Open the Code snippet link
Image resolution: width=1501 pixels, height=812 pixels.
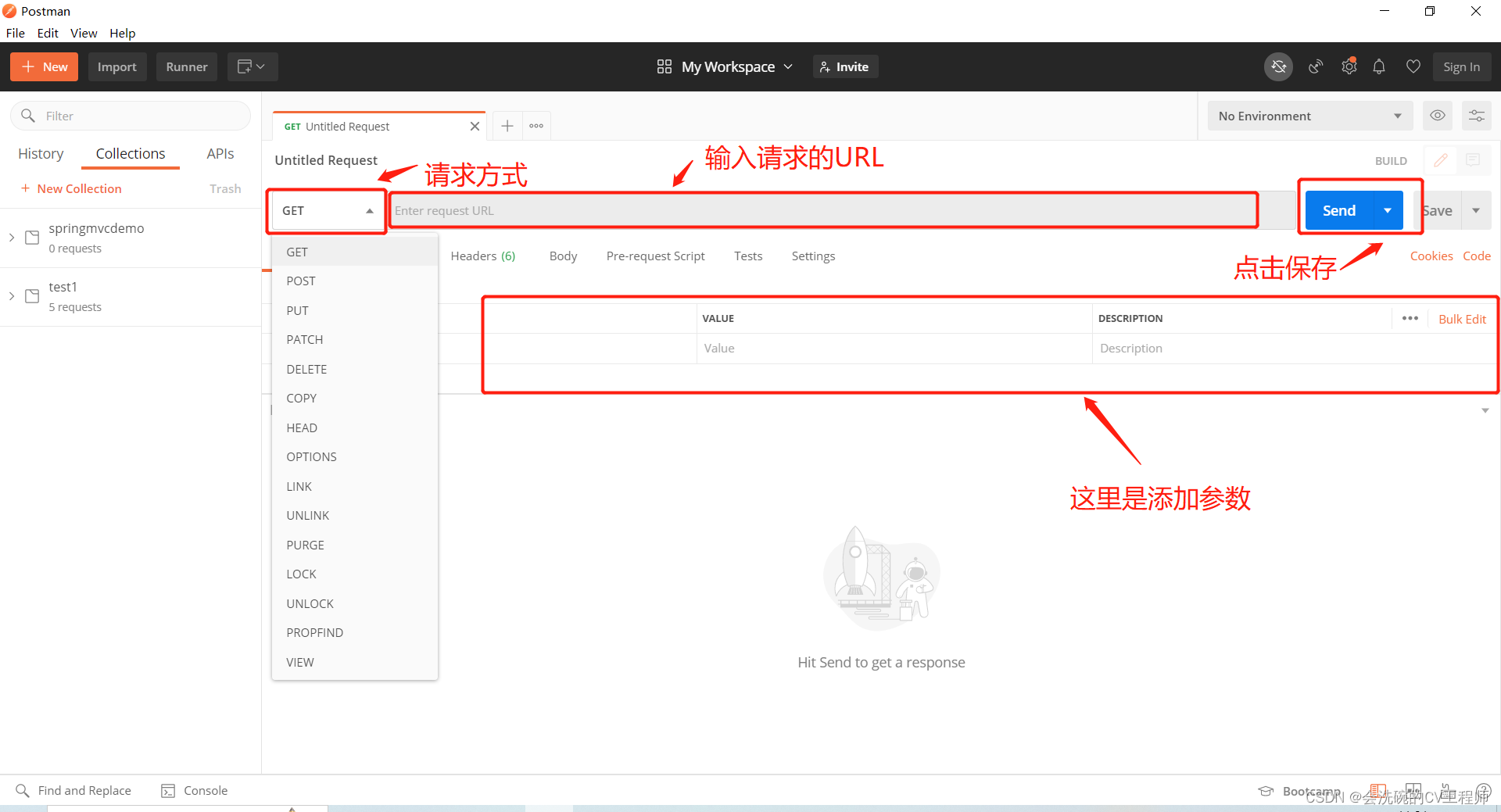(x=1476, y=256)
